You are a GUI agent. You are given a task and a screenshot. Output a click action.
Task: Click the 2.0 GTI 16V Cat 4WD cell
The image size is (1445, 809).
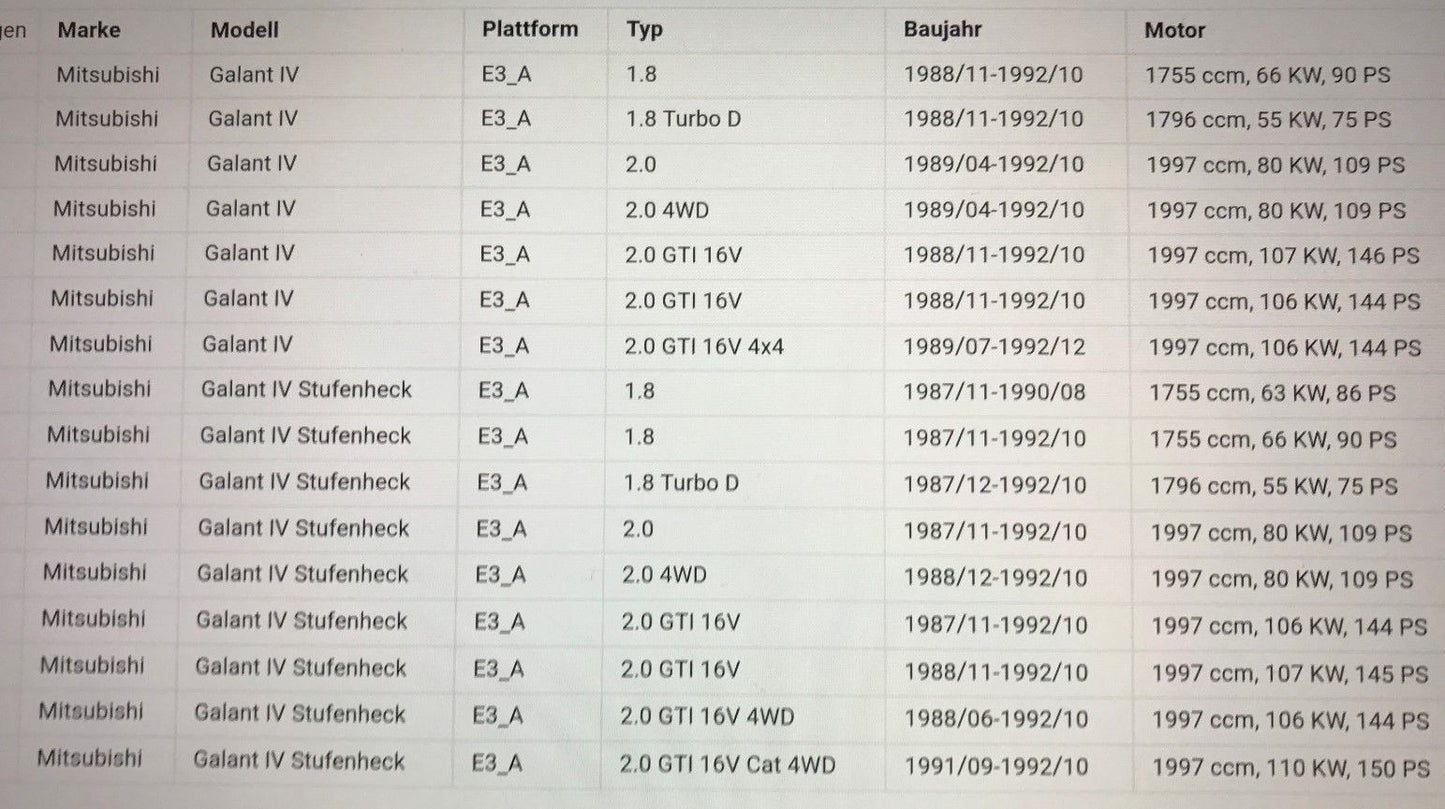[727, 766]
